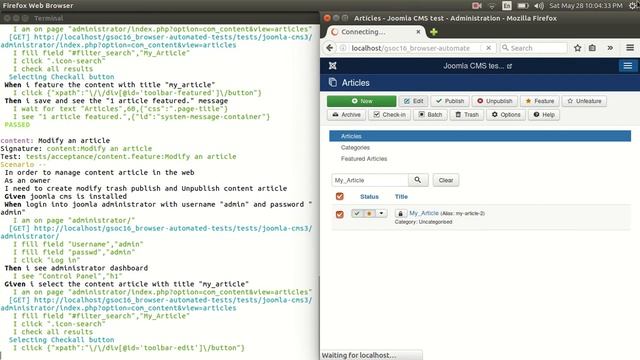Open the battery indicator

click(523, 6)
